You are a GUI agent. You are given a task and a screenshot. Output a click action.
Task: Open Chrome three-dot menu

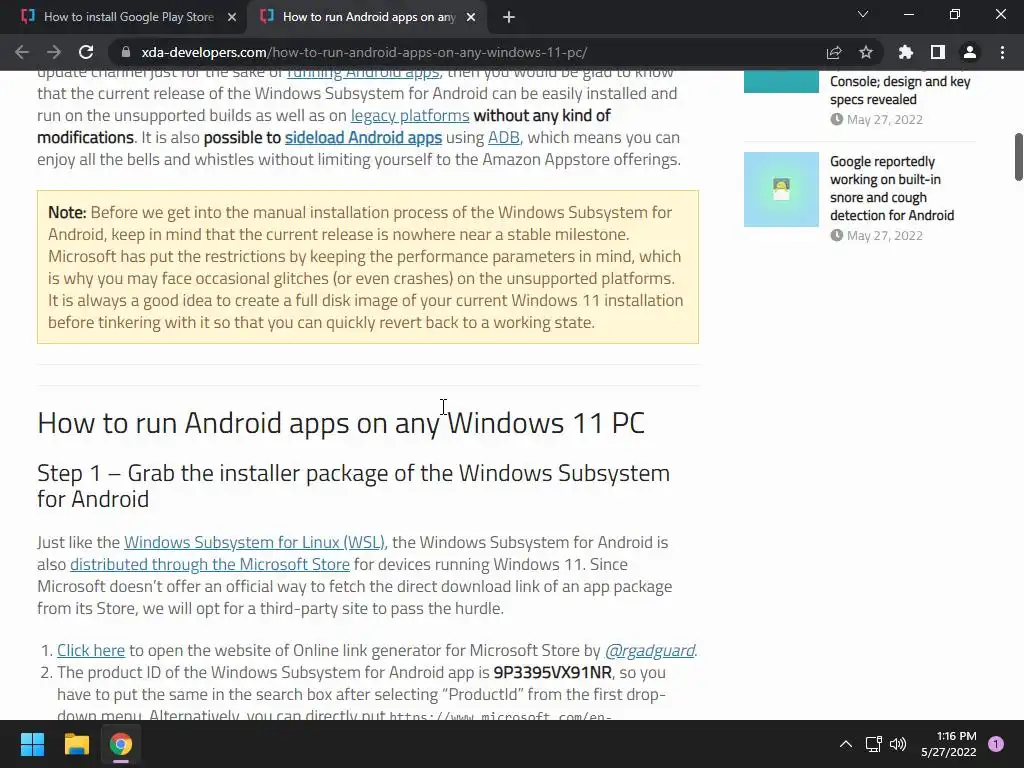(1002, 52)
